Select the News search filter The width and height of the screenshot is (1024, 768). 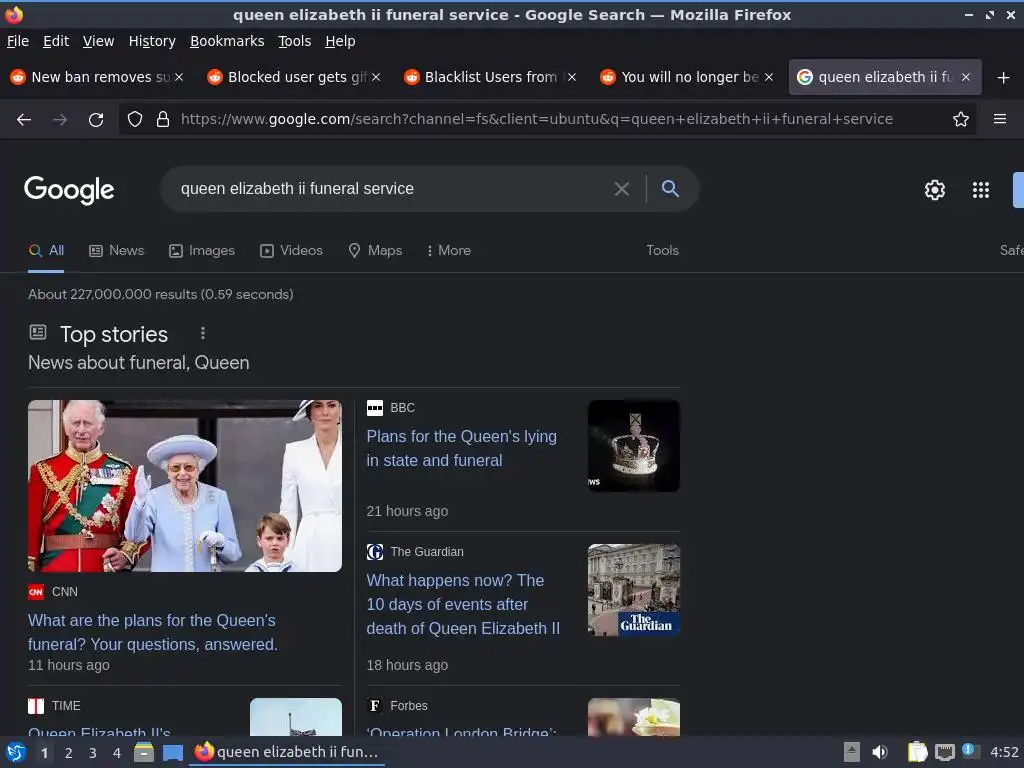pyautogui.click(x=116, y=251)
